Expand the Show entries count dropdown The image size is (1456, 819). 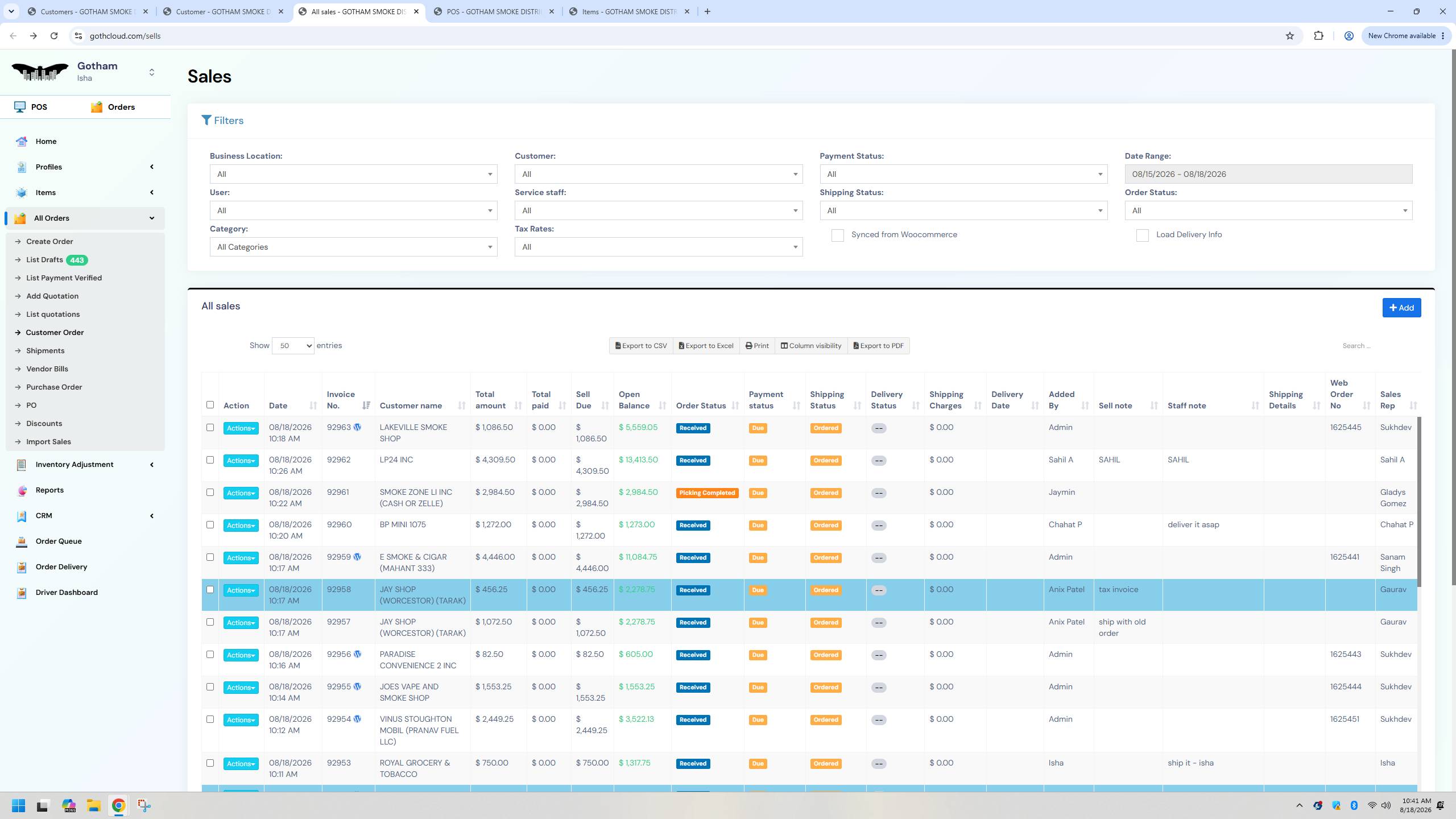tap(293, 346)
